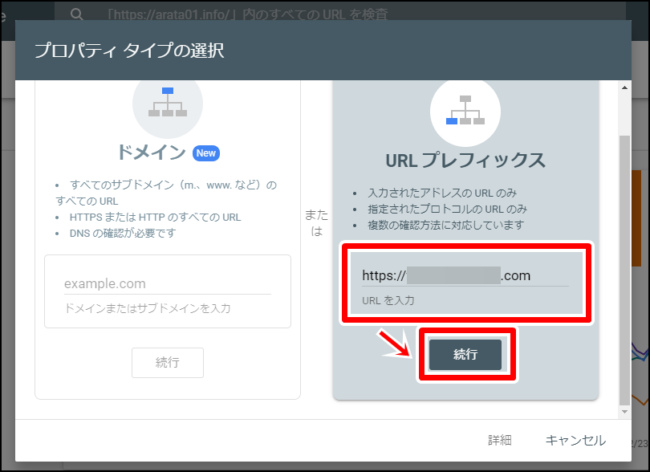Click the hint 'ドメインまたはサブドメインを入力'

(x=147, y=308)
